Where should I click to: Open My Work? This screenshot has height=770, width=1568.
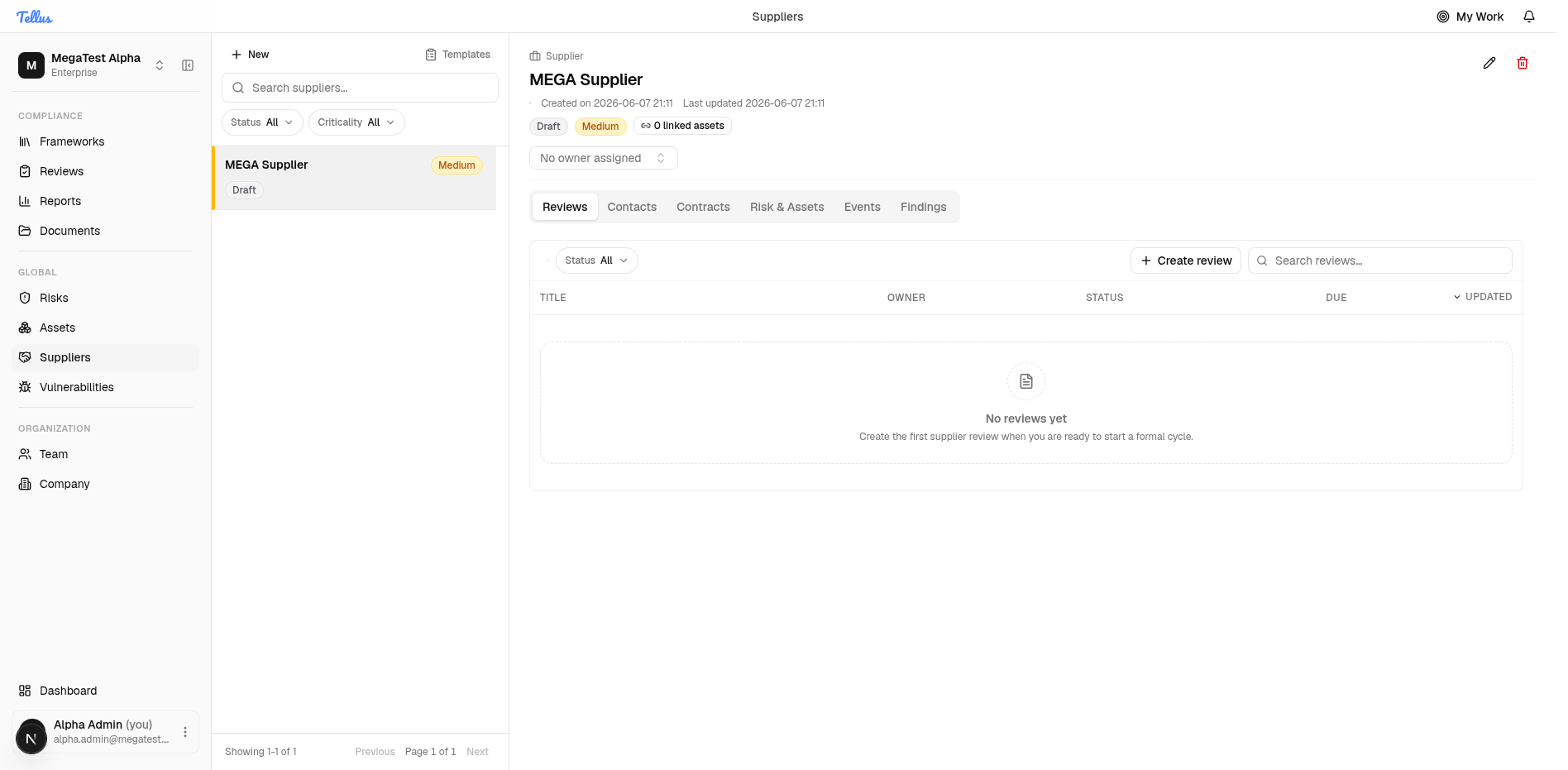[x=1470, y=17]
